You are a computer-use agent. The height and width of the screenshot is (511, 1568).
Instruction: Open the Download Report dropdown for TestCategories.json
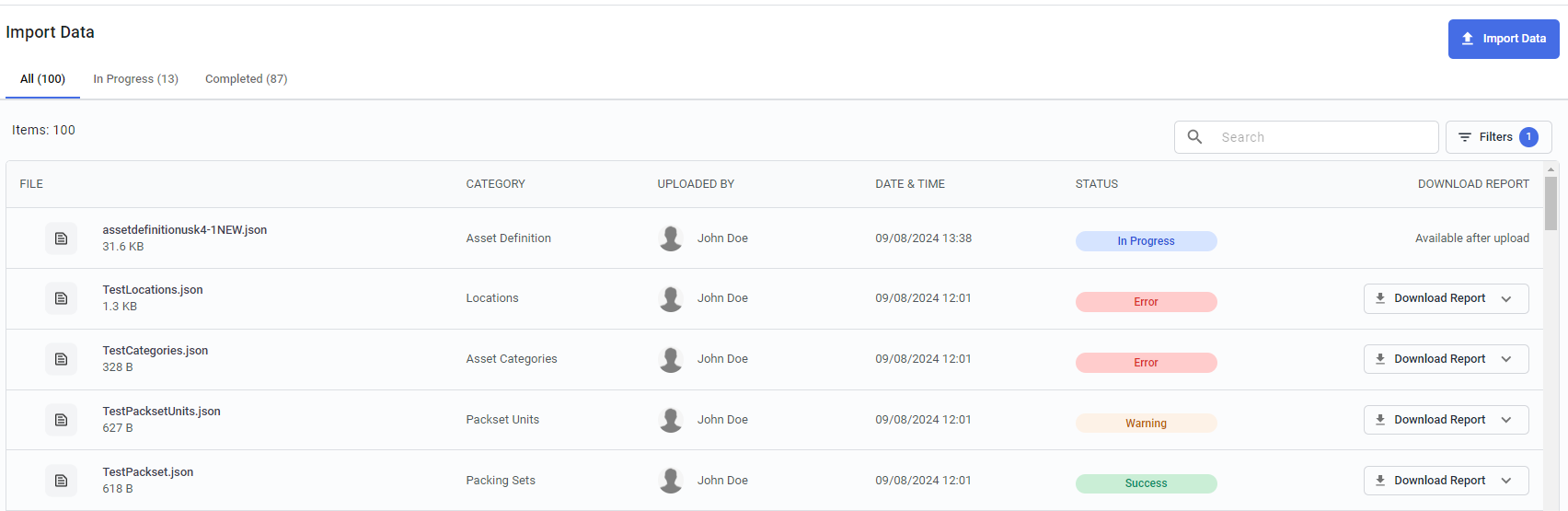coord(1506,359)
